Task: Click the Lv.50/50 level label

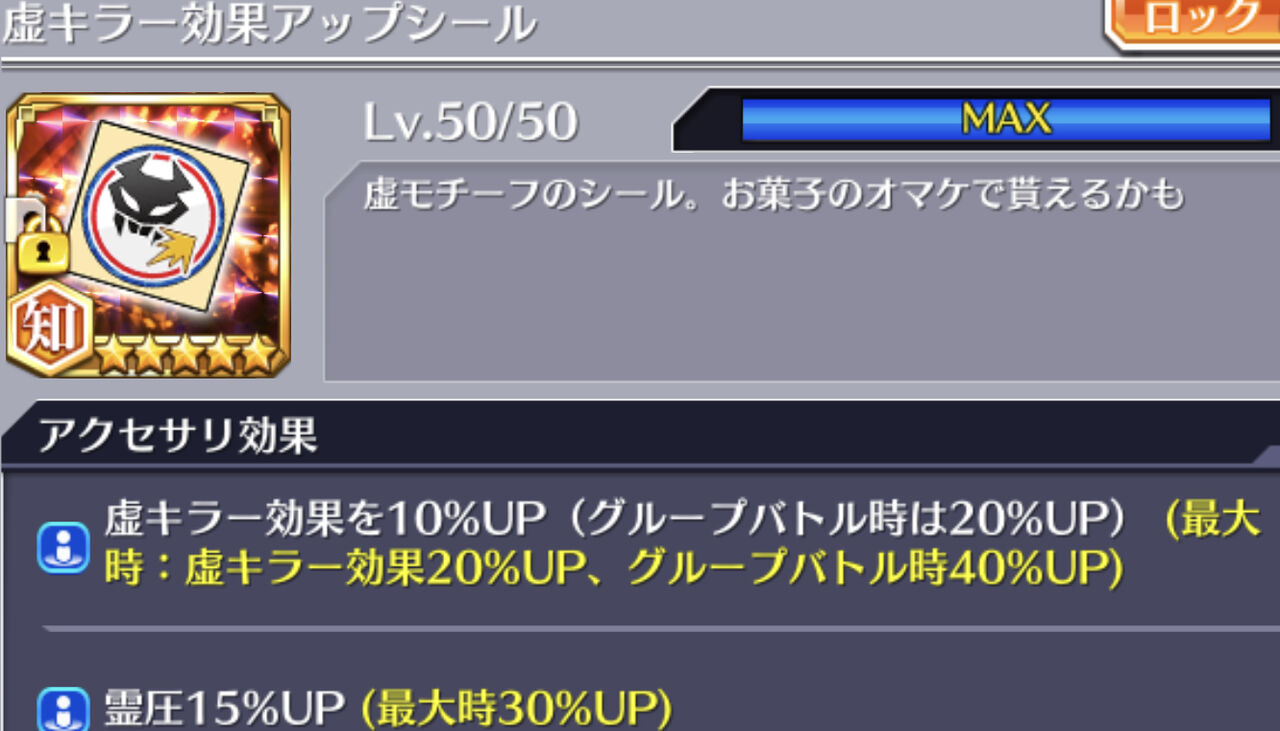Action: point(470,122)
